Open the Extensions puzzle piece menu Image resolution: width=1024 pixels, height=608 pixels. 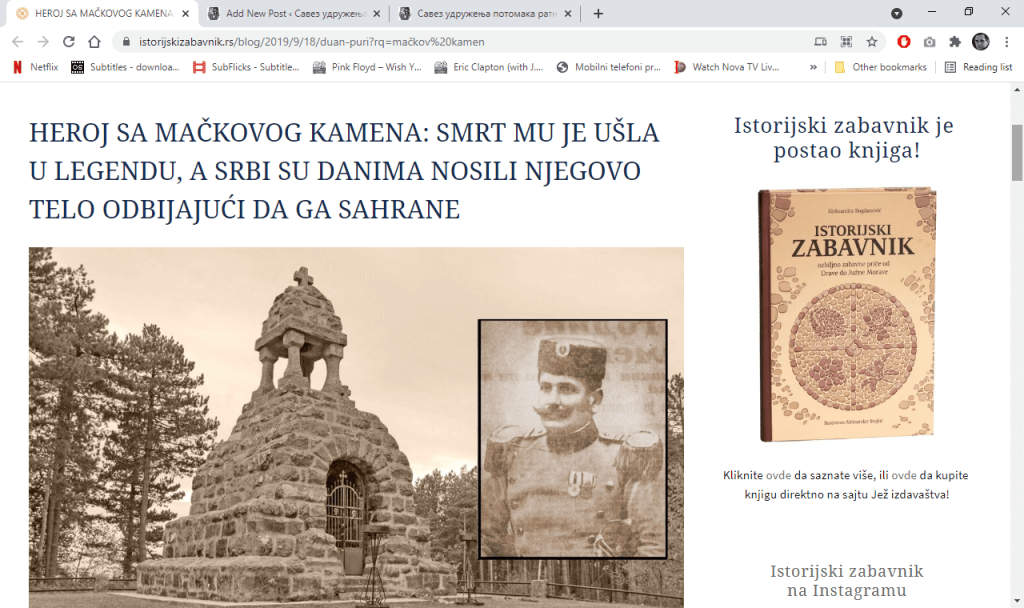(x=955, y=42)
